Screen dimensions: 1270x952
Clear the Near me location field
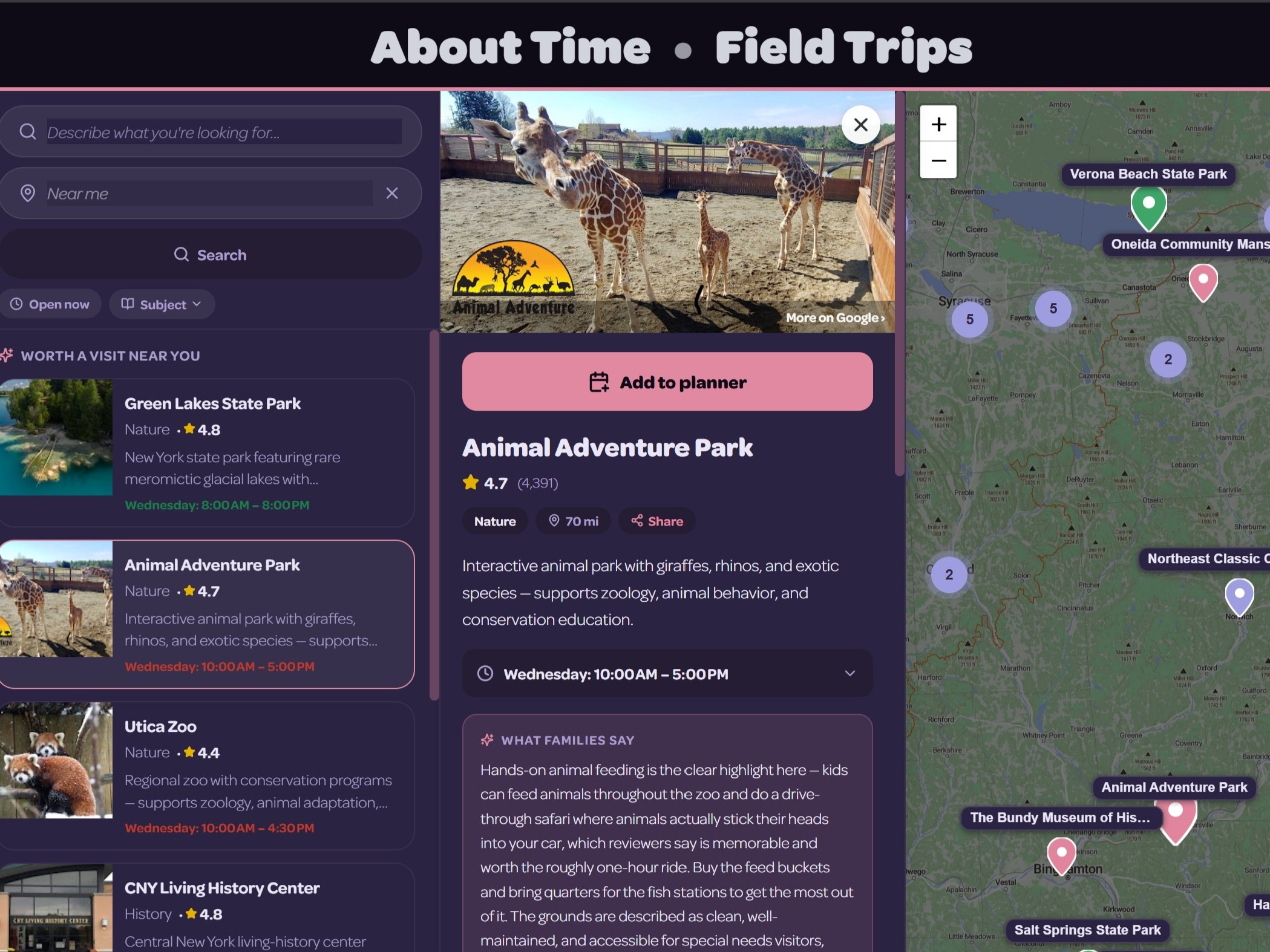point(392,193)
